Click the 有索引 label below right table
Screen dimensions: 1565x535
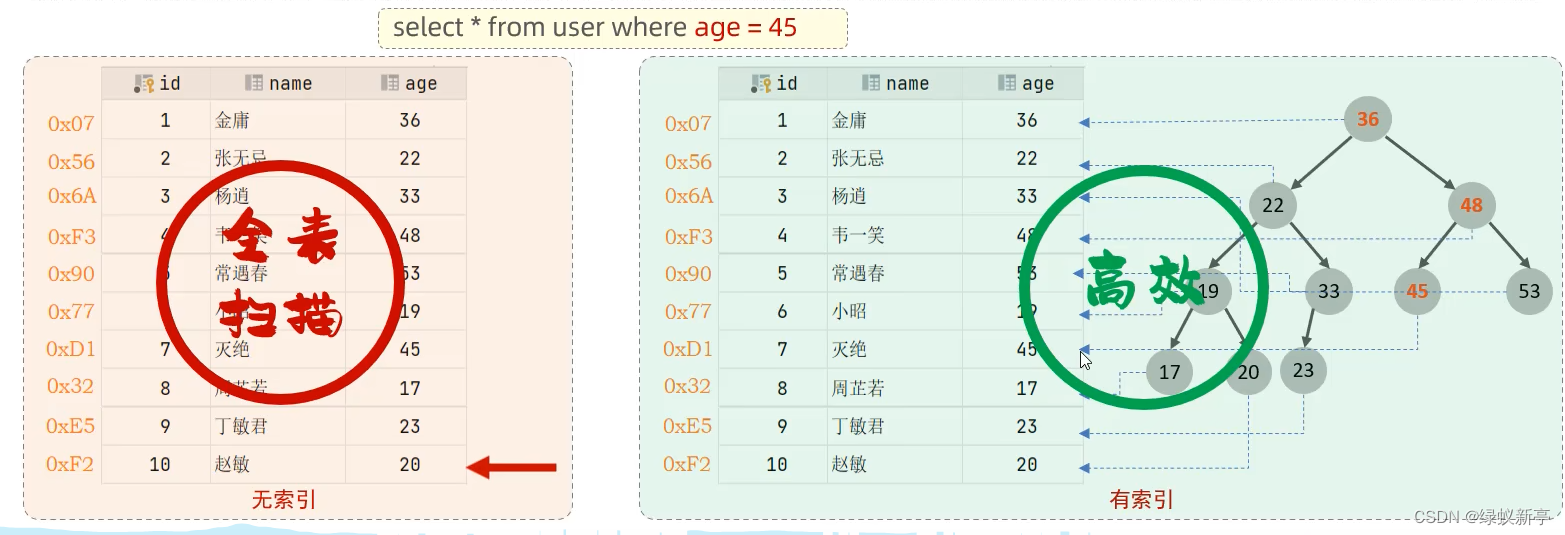click(x=1142, y=499)
